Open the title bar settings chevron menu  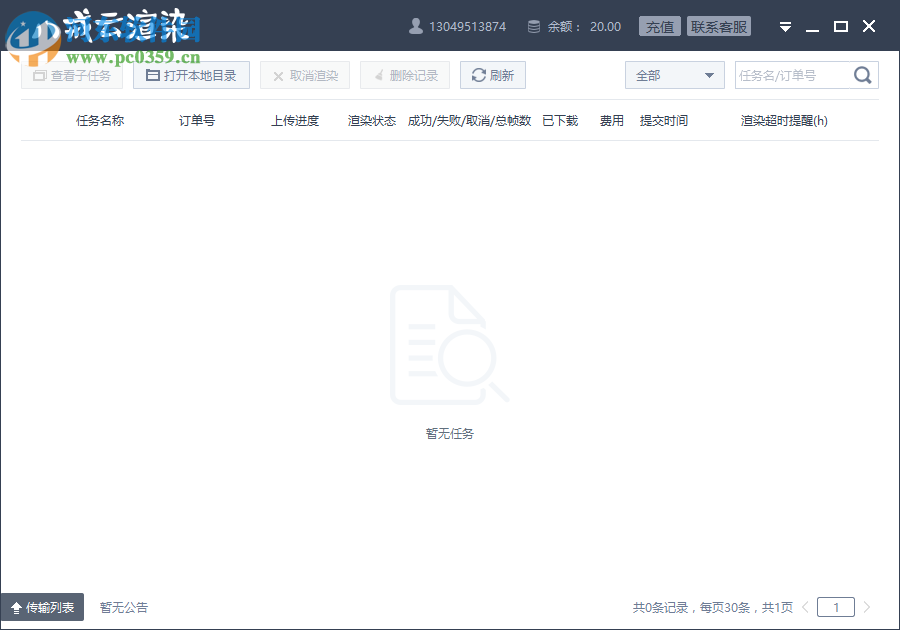(785, 26)
